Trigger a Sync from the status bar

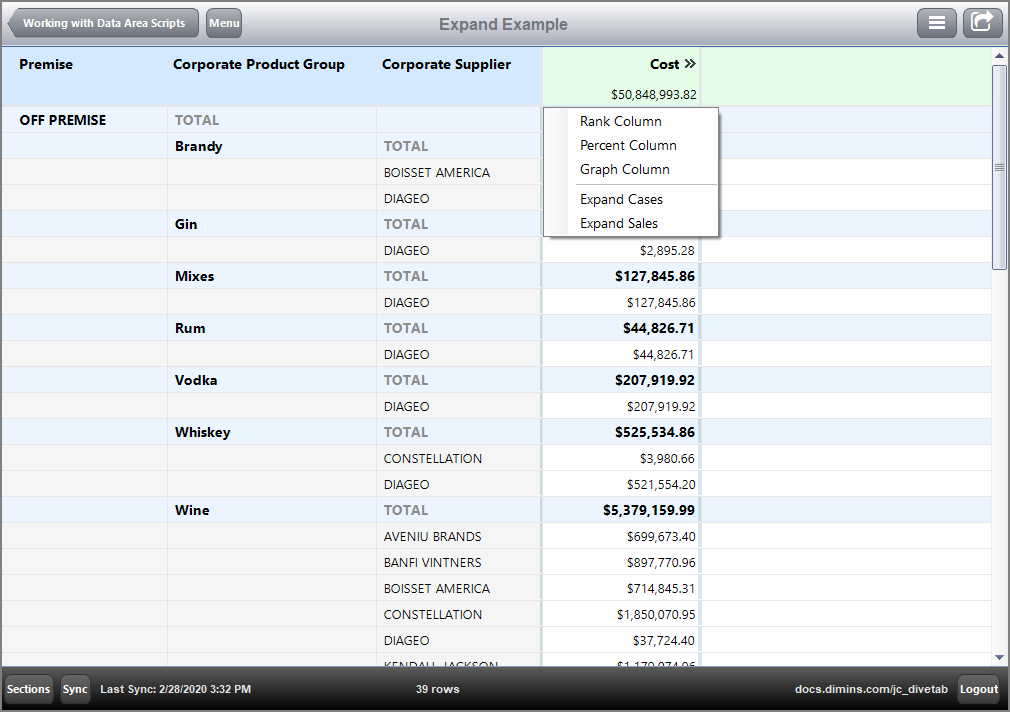coord(74,689)
